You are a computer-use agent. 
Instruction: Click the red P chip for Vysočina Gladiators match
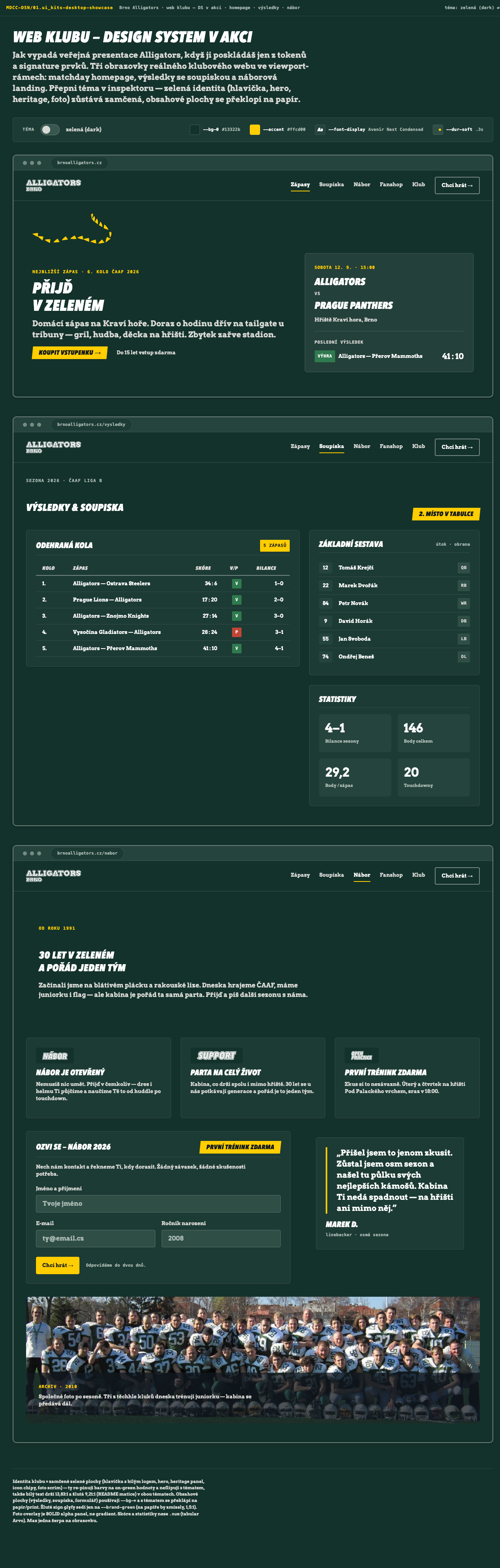pyautogui.click(x=237, y=632)
